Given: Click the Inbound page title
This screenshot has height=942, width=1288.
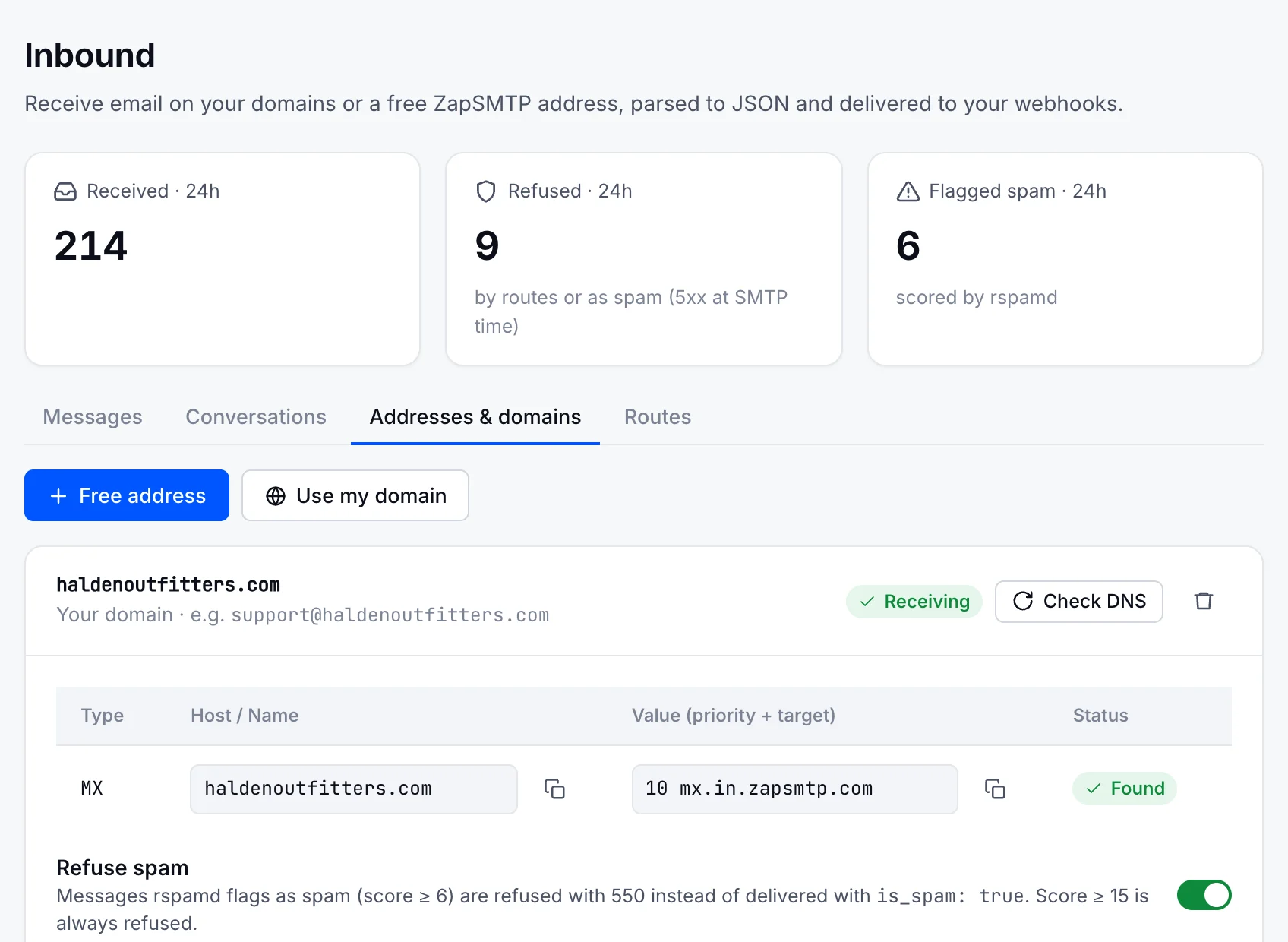Looking at the screenshot, I should click(90, 55).
